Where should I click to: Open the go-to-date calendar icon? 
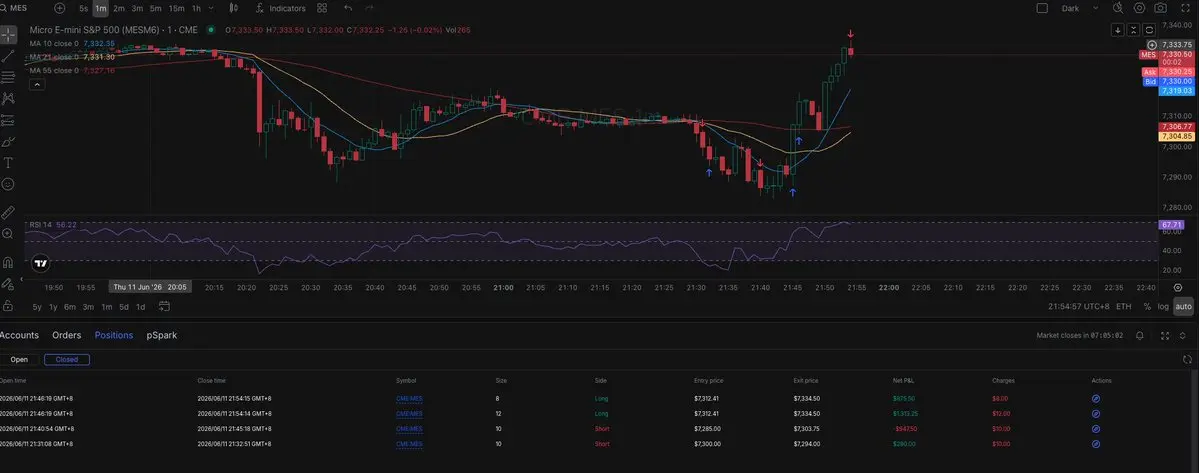click(164, 306)
